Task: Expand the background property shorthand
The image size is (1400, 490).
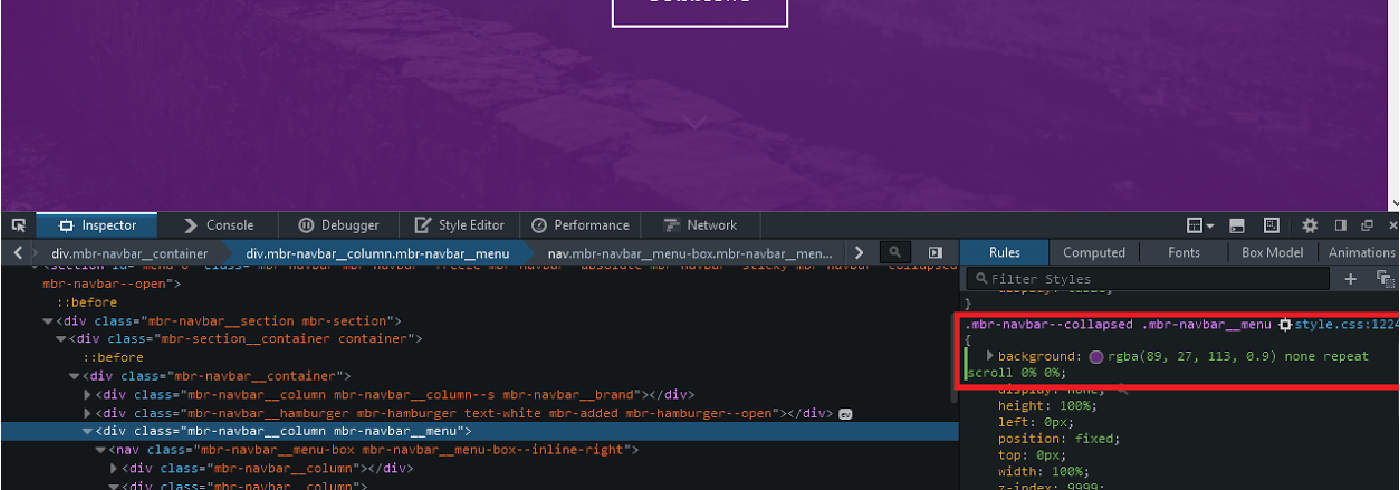Action: (990, 356)
